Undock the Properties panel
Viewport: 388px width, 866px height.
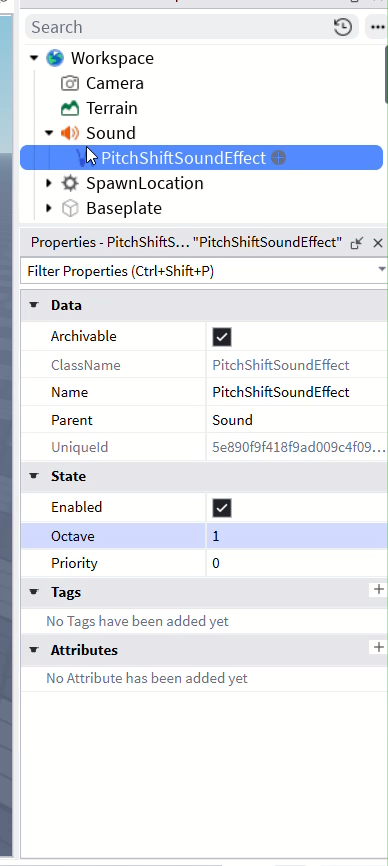(357, 242)
